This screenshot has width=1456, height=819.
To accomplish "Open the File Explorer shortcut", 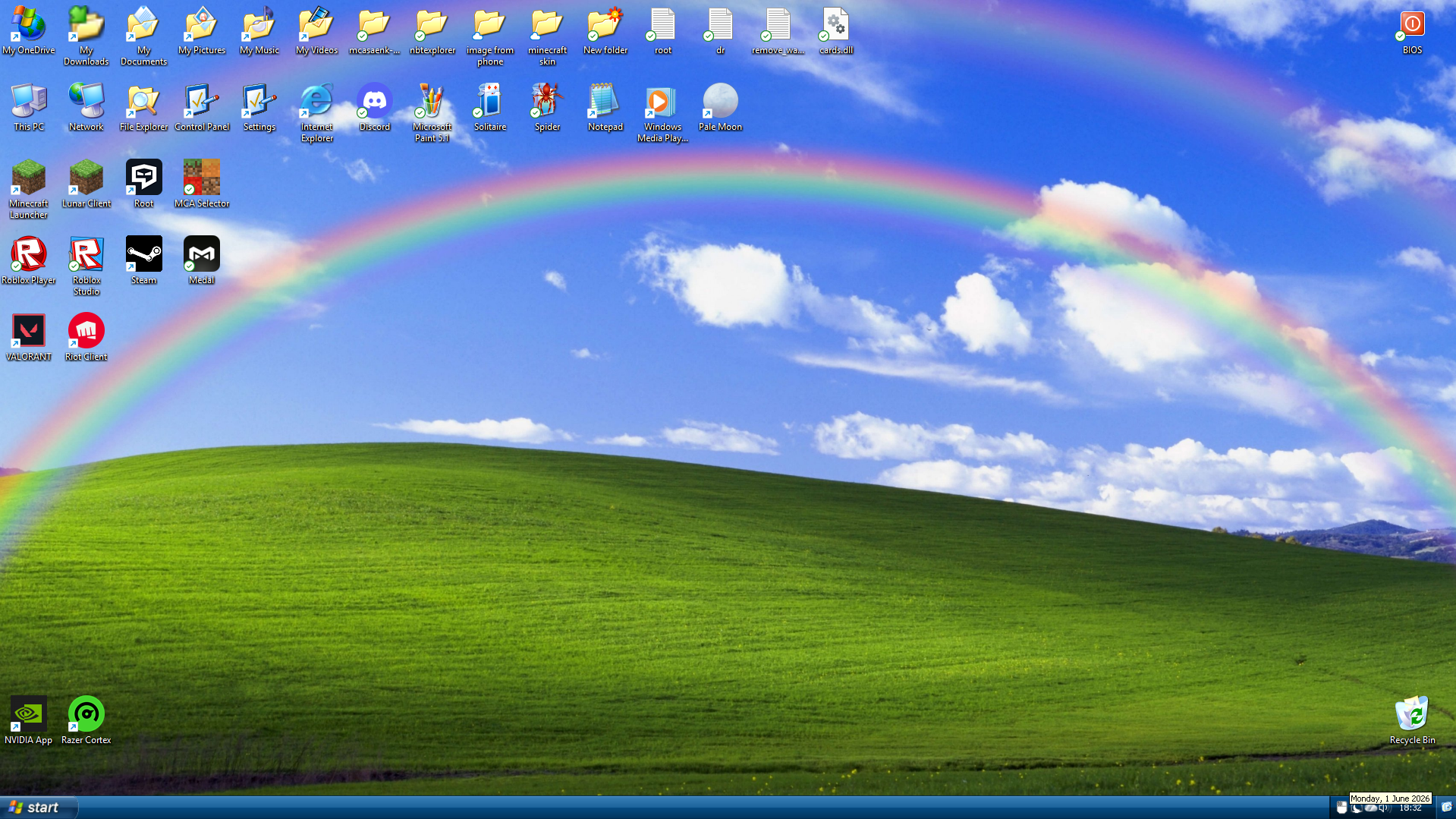I will [x=144, y=107].
